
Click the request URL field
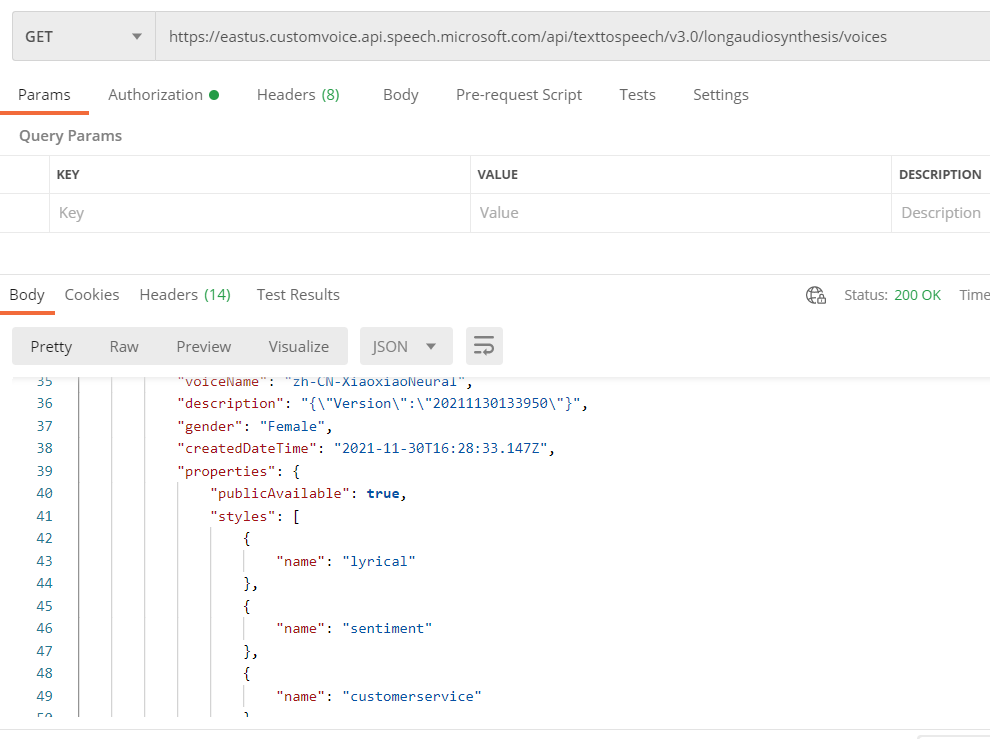[x=573, y=37]
